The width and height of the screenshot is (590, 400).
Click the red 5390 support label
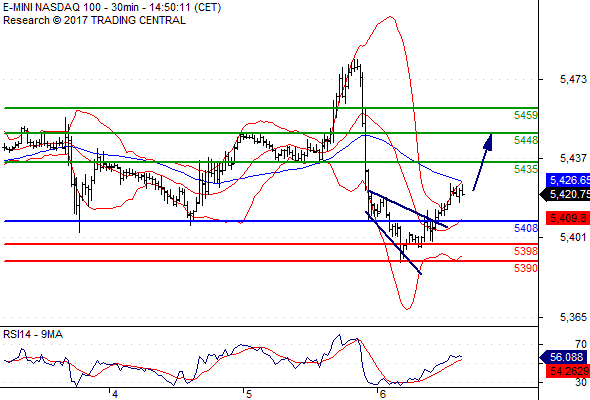coord(526,268)
